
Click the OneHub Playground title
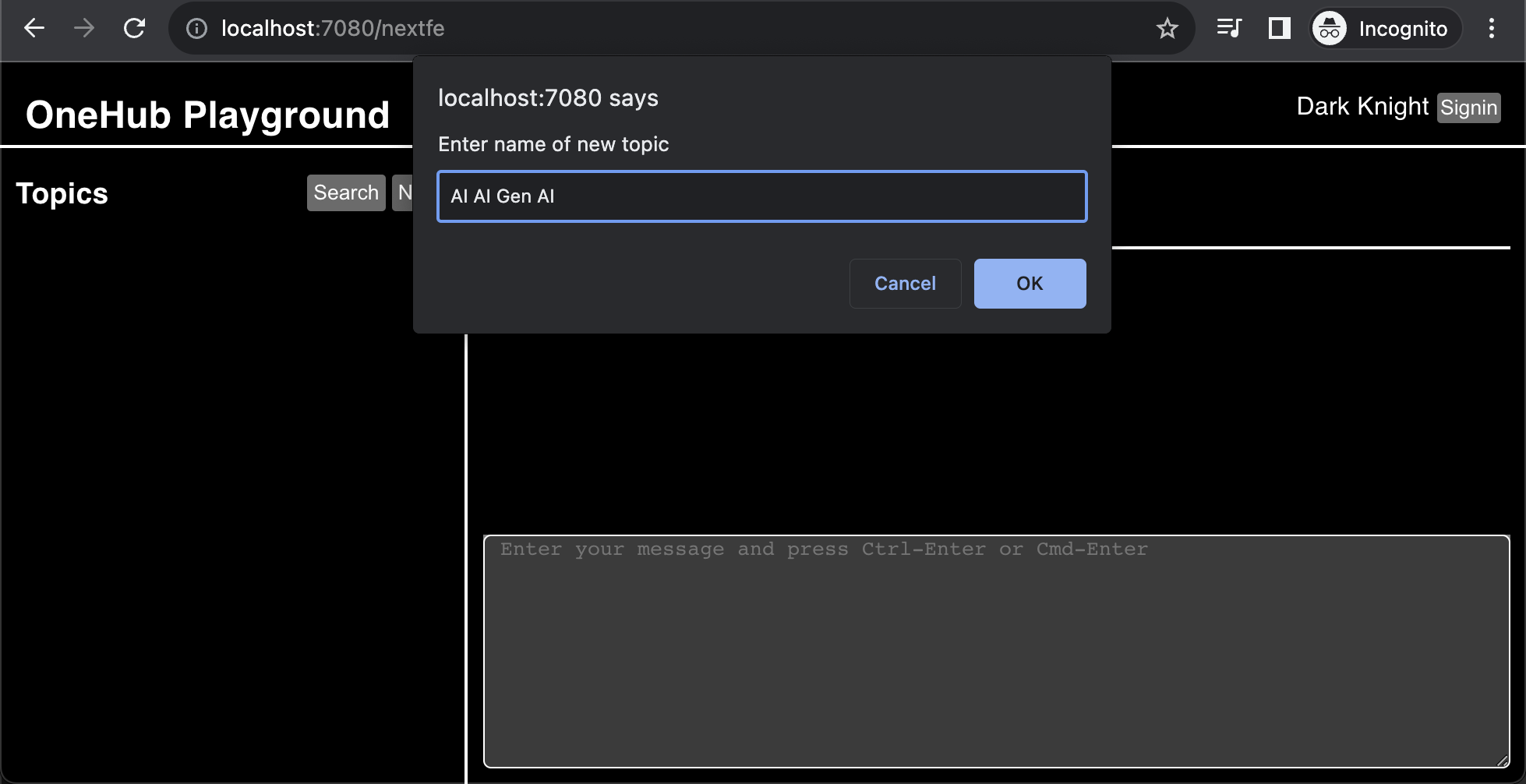207,115
